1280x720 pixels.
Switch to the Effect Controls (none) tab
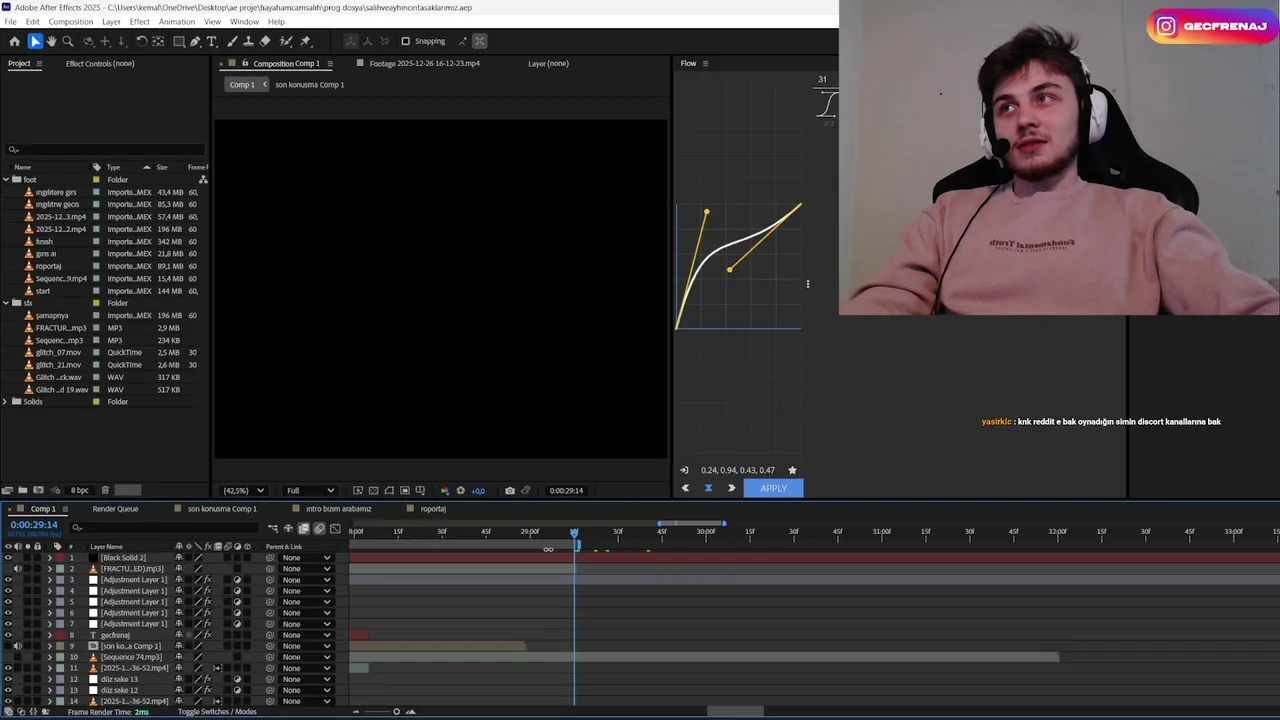pyautogui.click(x=100, y=63)
